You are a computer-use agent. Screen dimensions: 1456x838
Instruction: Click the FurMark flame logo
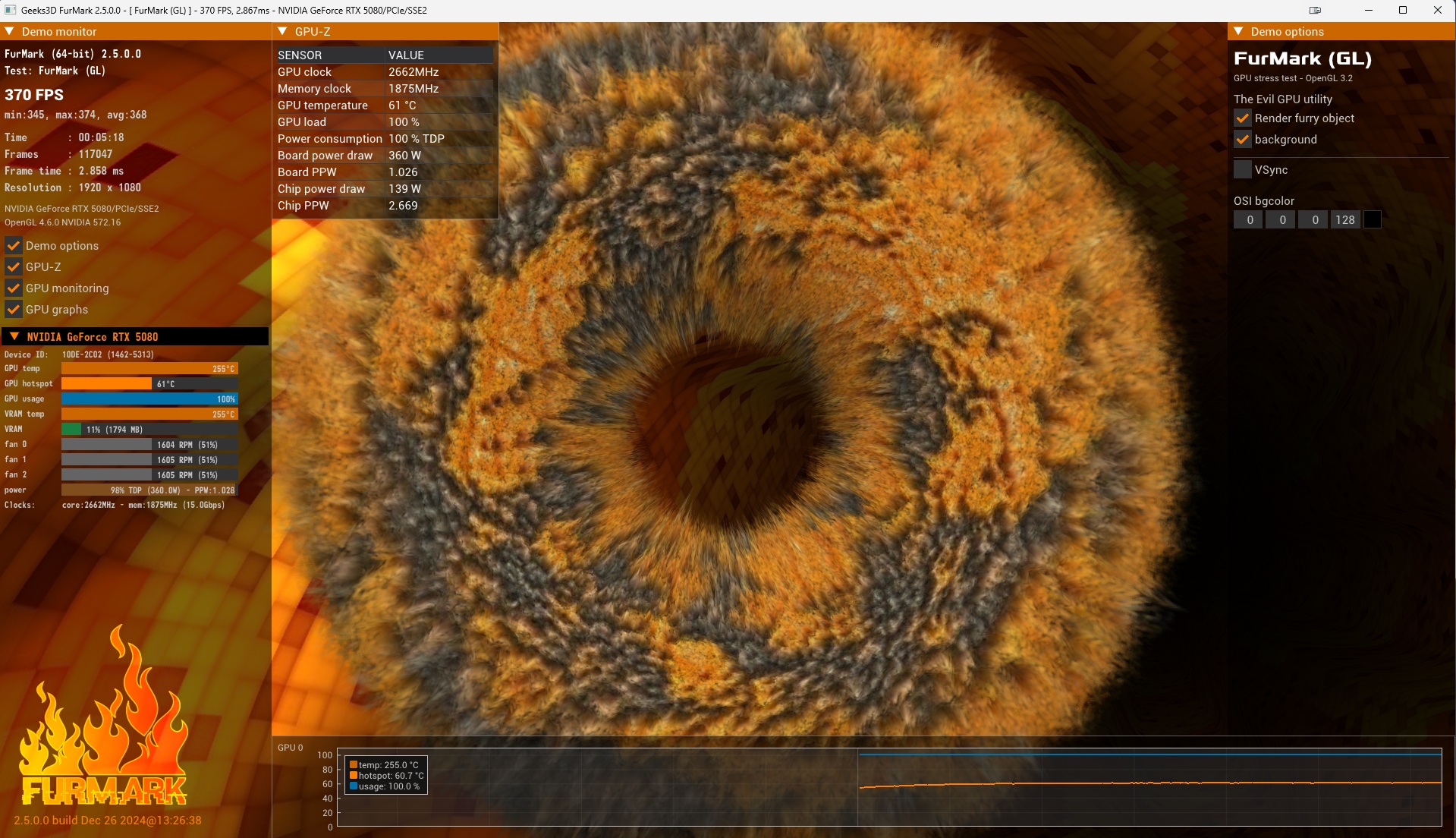pyautogui.click(x=104, y=715)
